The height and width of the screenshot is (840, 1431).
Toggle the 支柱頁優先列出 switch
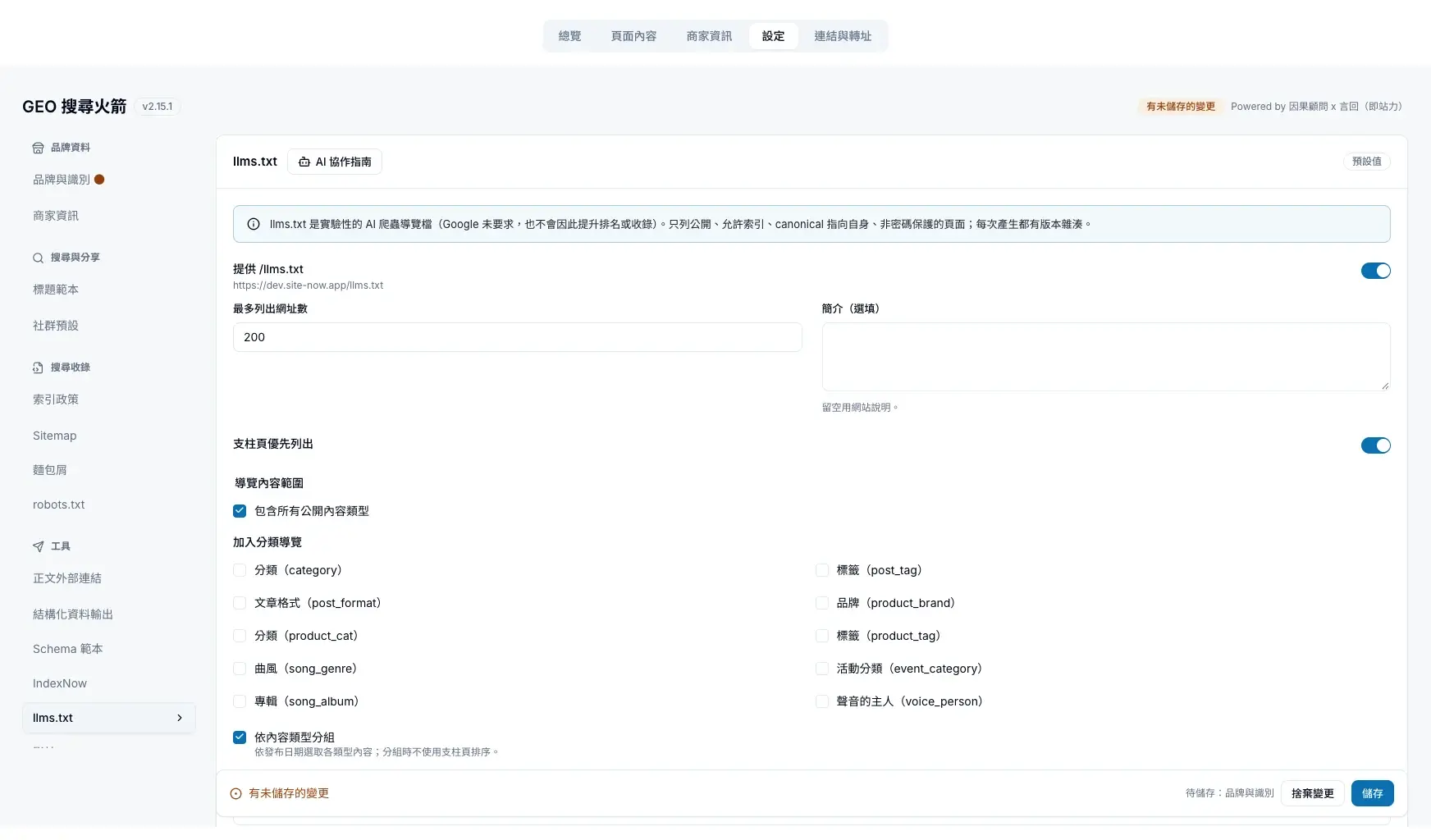coord(1375,445)
